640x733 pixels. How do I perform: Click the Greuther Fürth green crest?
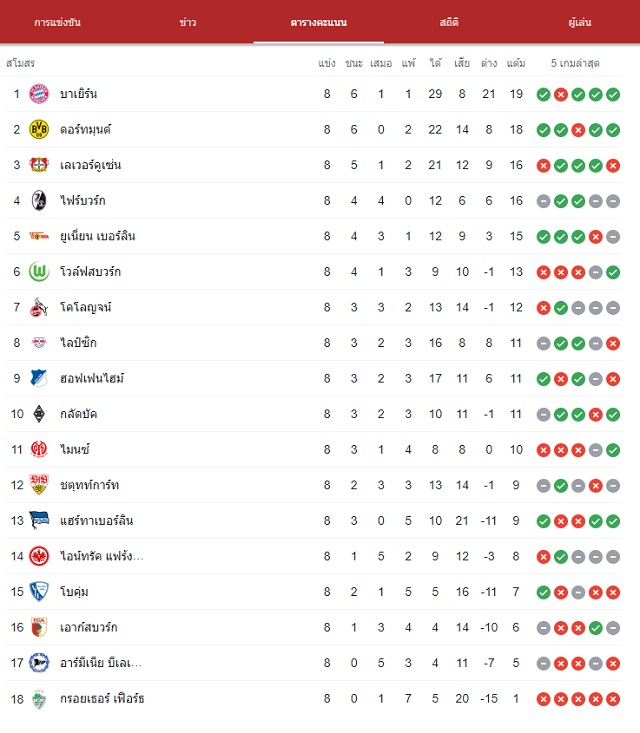(x=39, y=699)
